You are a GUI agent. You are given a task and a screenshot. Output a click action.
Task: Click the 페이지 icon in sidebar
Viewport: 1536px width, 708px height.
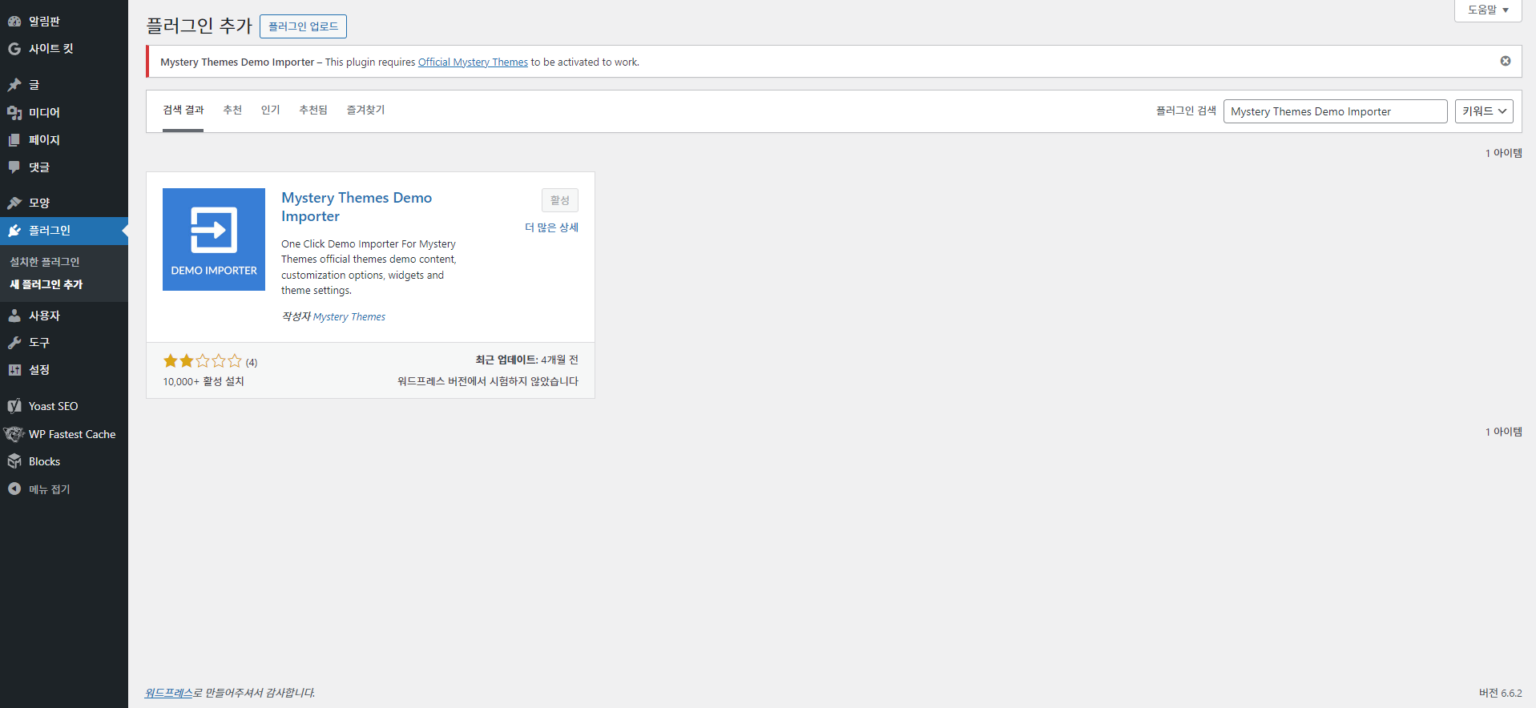coord(14,140)
